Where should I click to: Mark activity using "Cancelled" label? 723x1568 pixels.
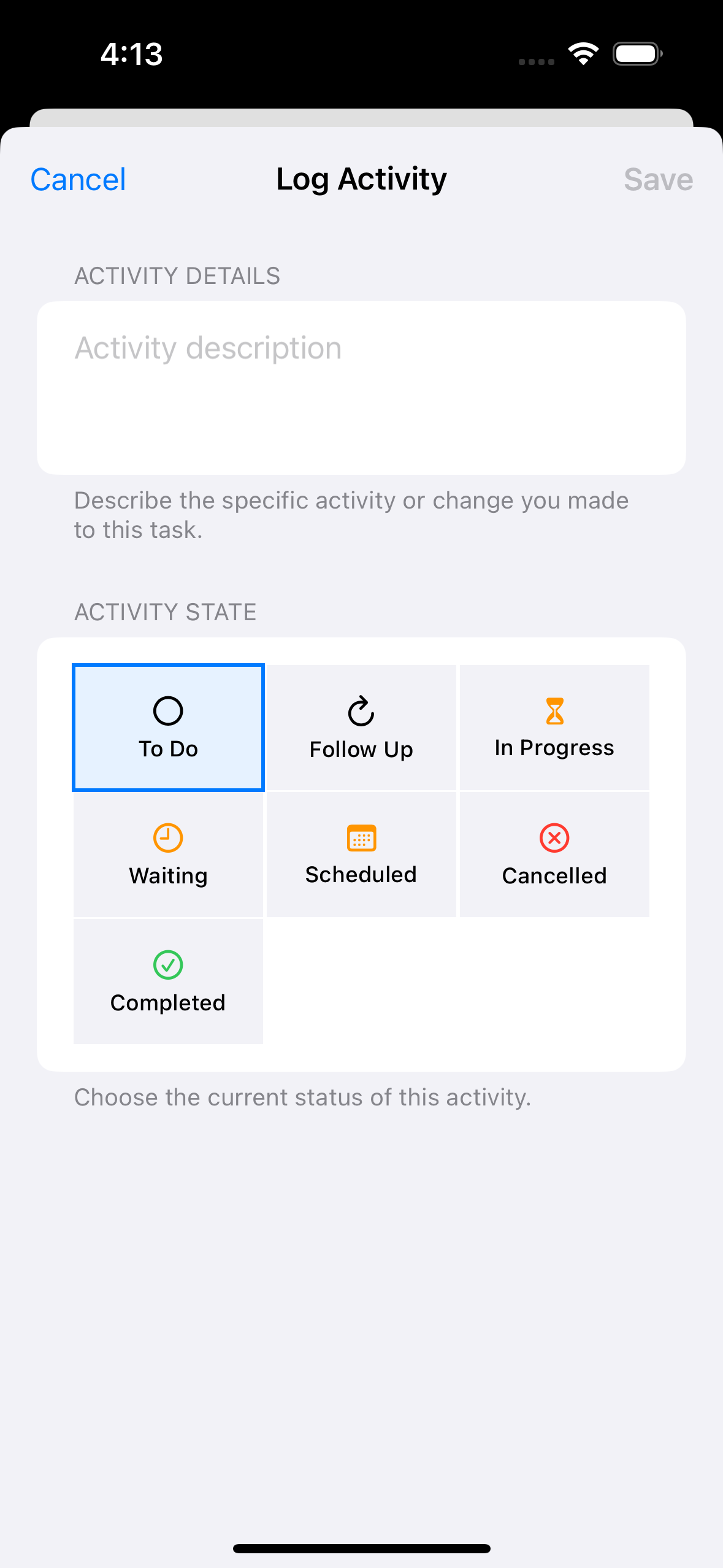click(x=554, y=876)
